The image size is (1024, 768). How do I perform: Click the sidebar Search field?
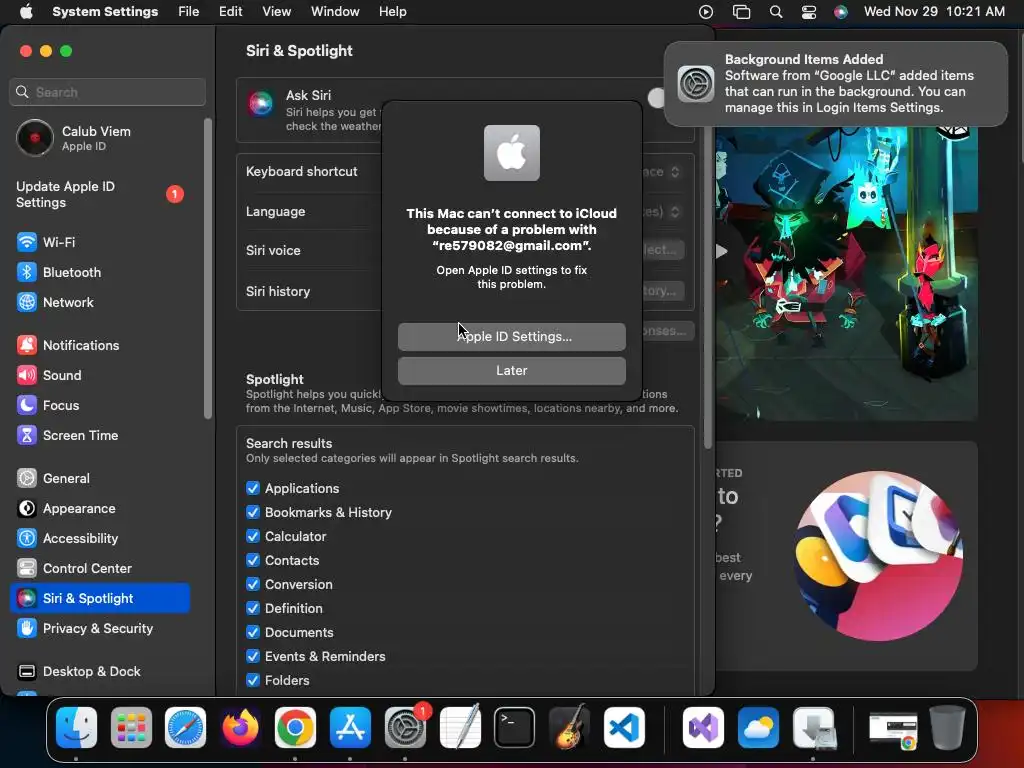click(108, 92)
